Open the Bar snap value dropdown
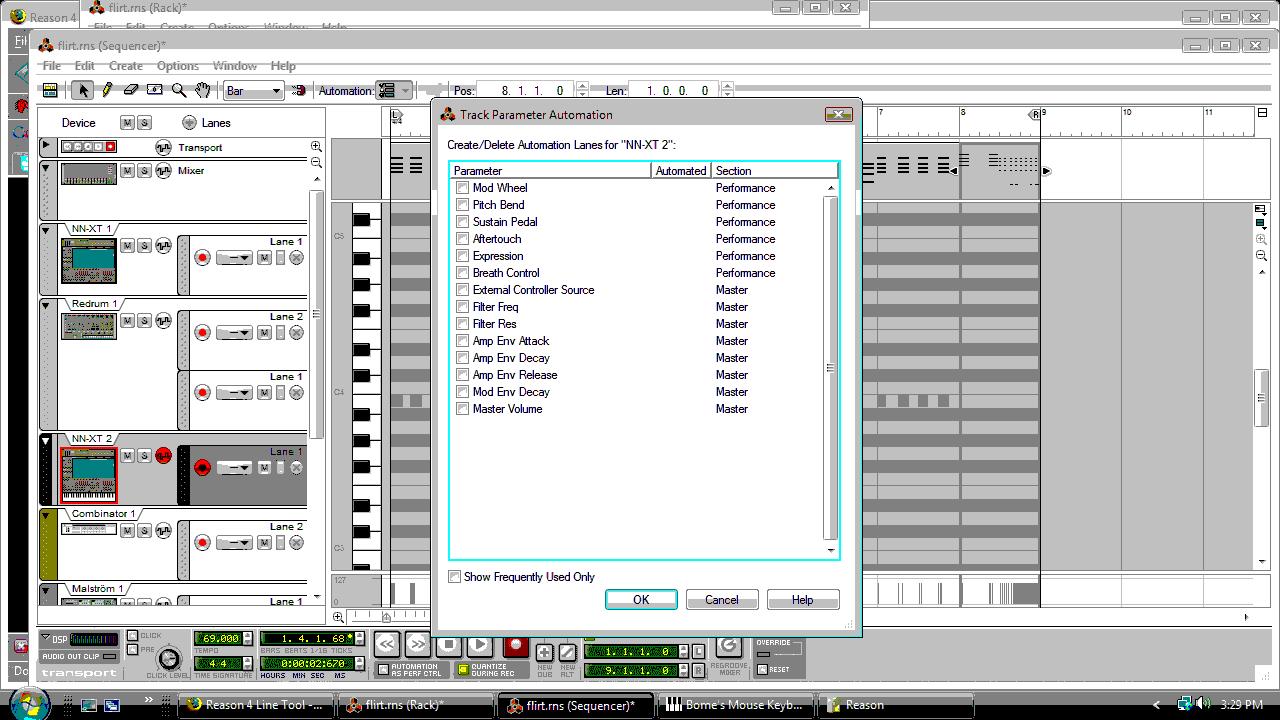The width and height of the screenshot is (1280, 720). coord(254,91)
